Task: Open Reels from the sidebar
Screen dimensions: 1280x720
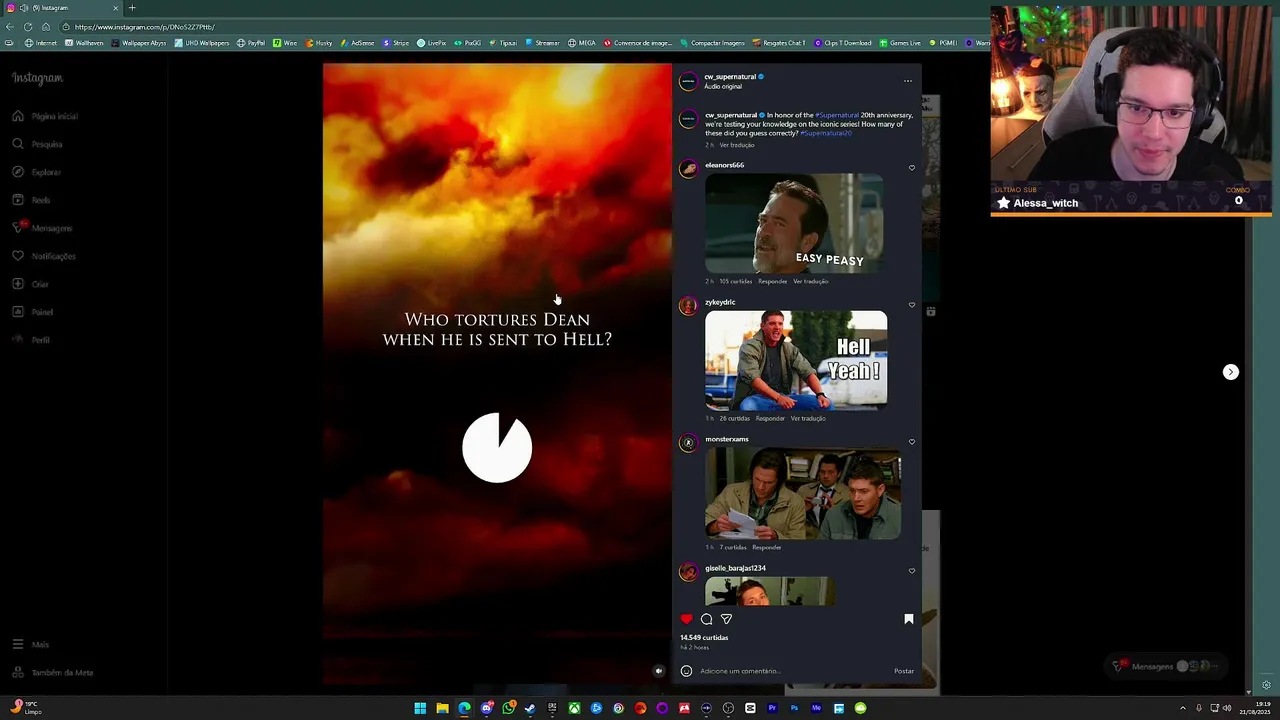Action: click(x=32, y=200)
